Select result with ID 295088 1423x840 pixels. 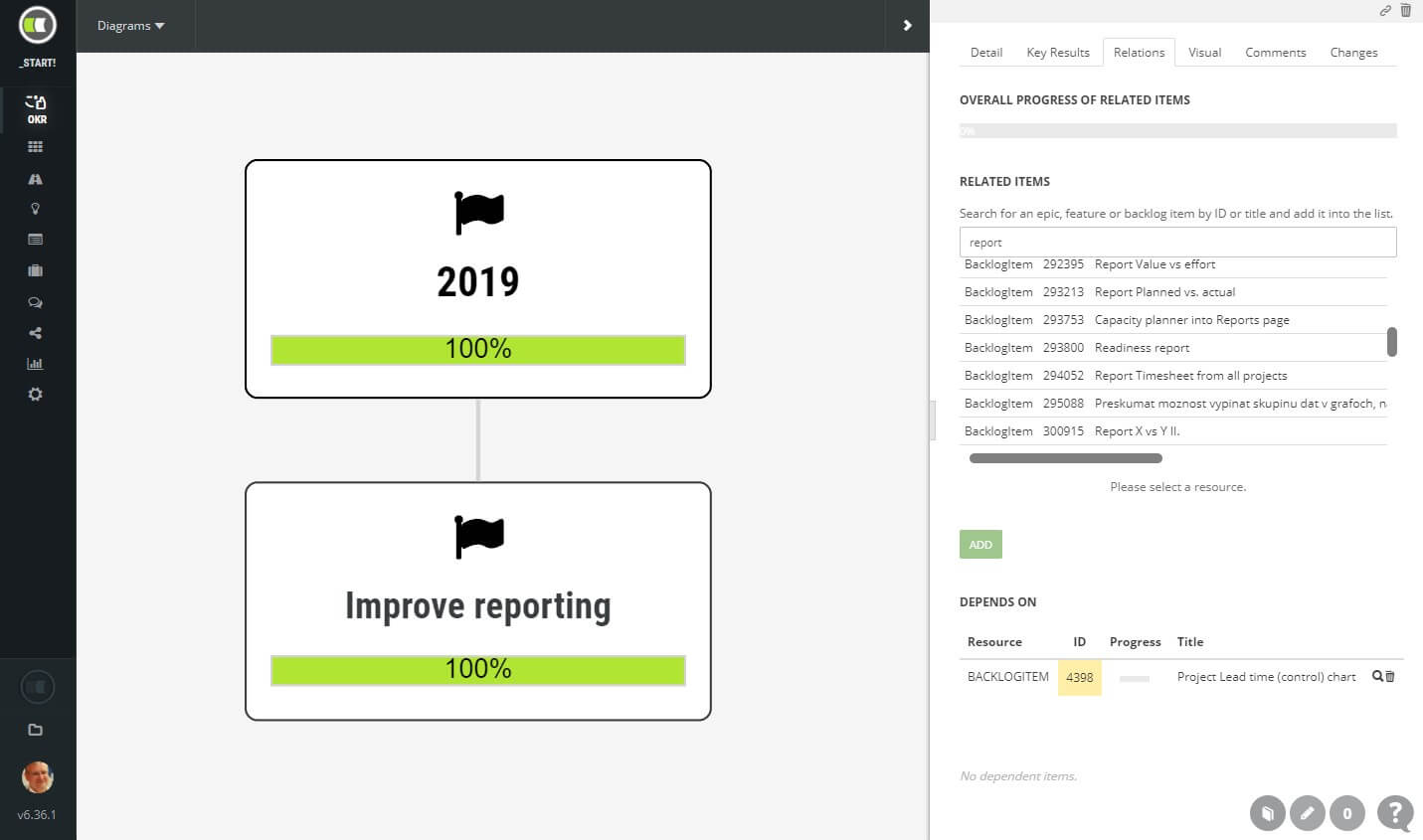(x=1173, y=404)
